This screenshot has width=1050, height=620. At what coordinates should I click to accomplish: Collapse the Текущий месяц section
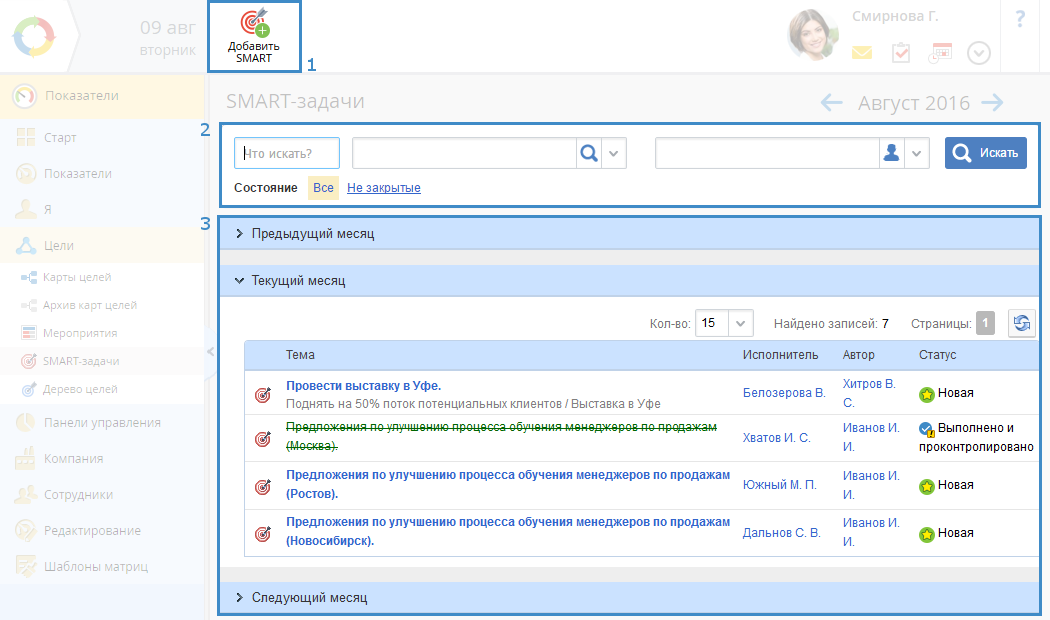(298, 281)
